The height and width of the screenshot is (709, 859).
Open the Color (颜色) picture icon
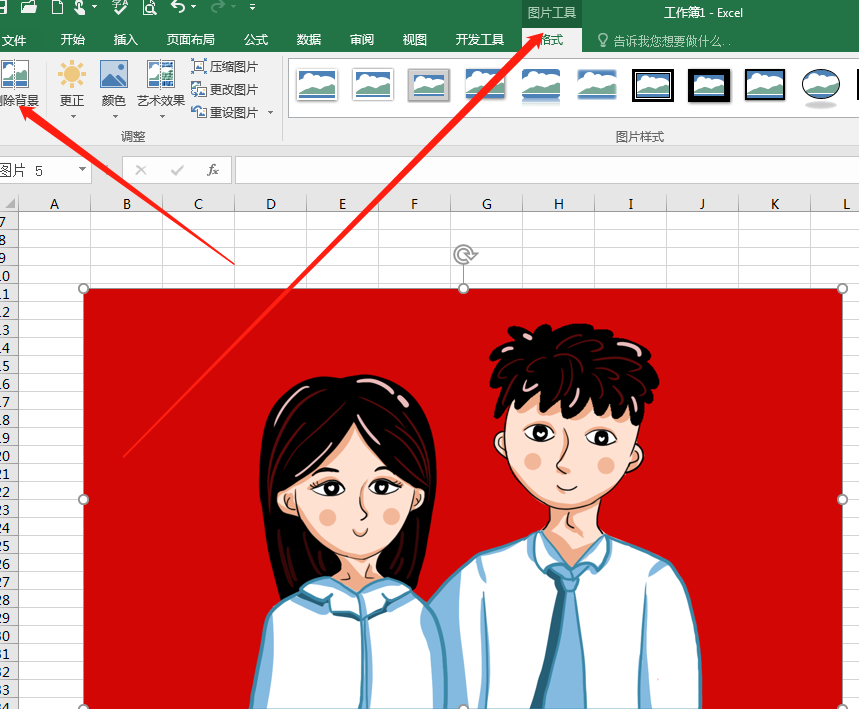click(114, 75)
